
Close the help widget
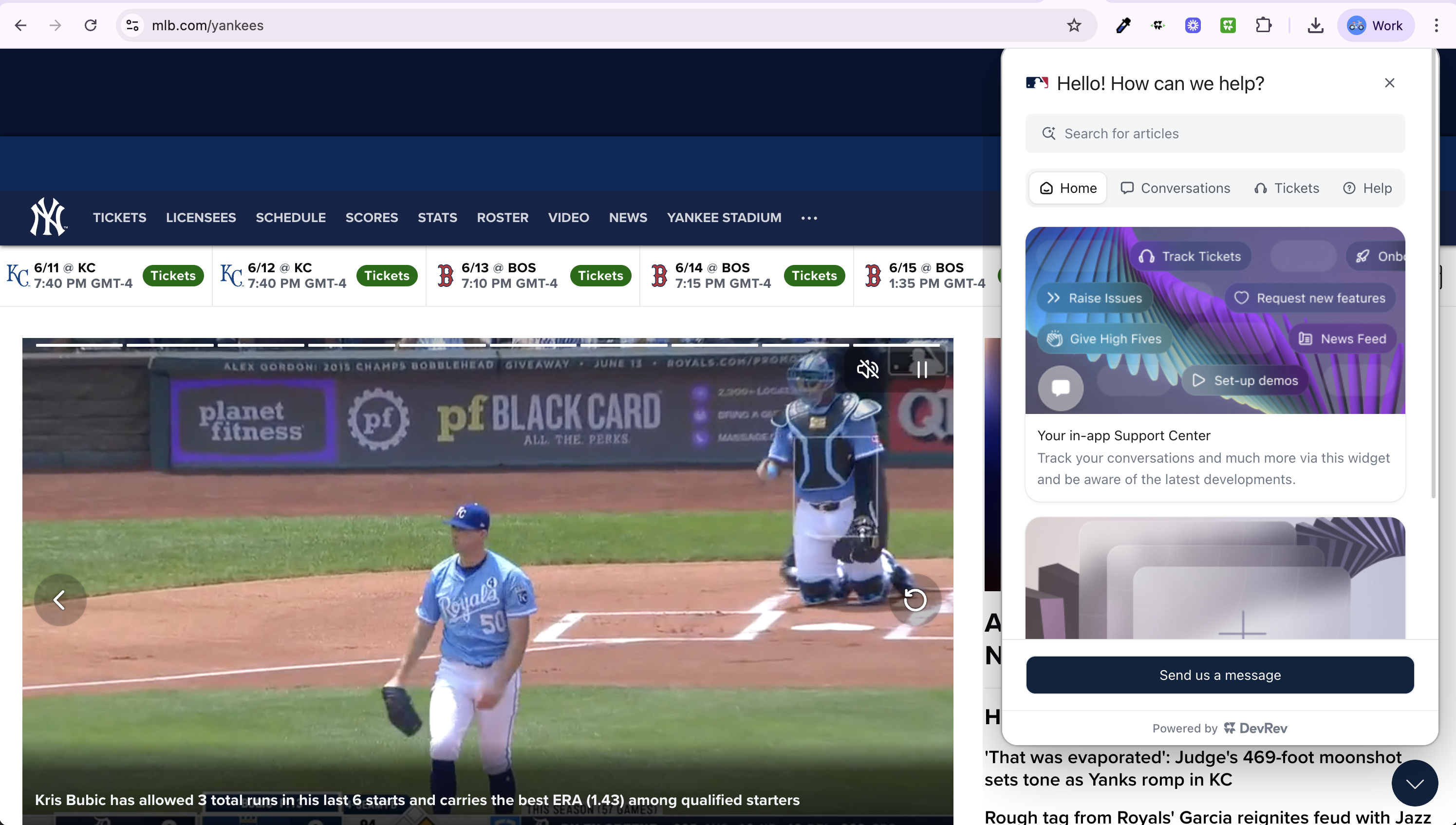pos(1390,83)
